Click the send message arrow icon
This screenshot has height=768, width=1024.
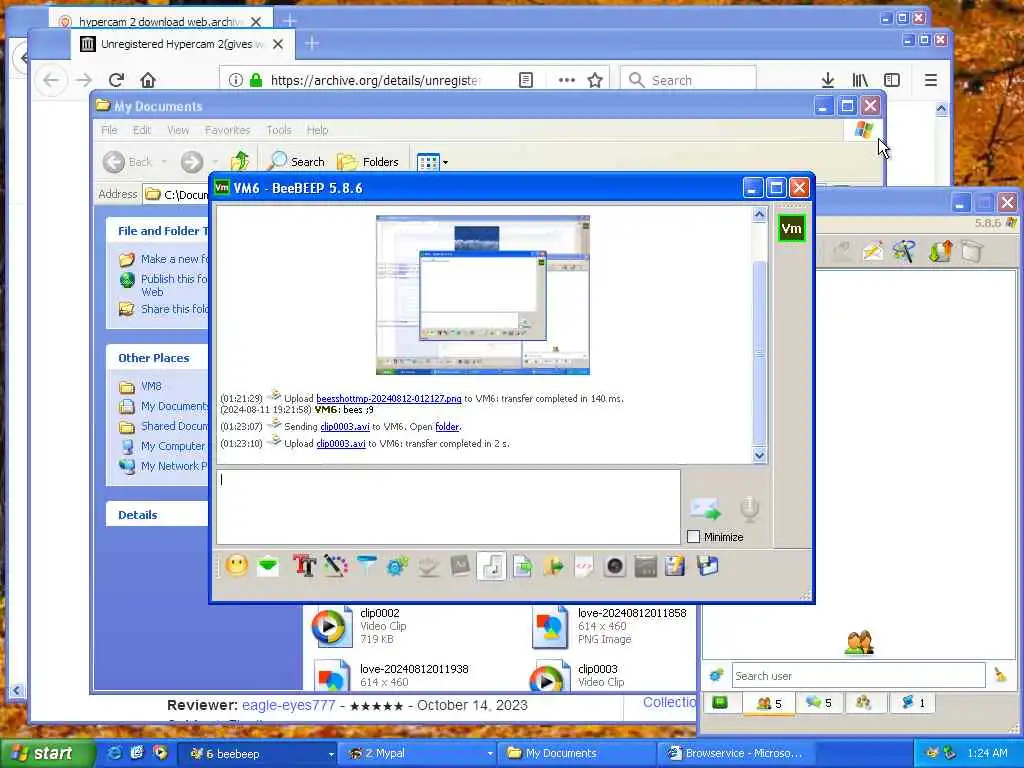point(705,509)
